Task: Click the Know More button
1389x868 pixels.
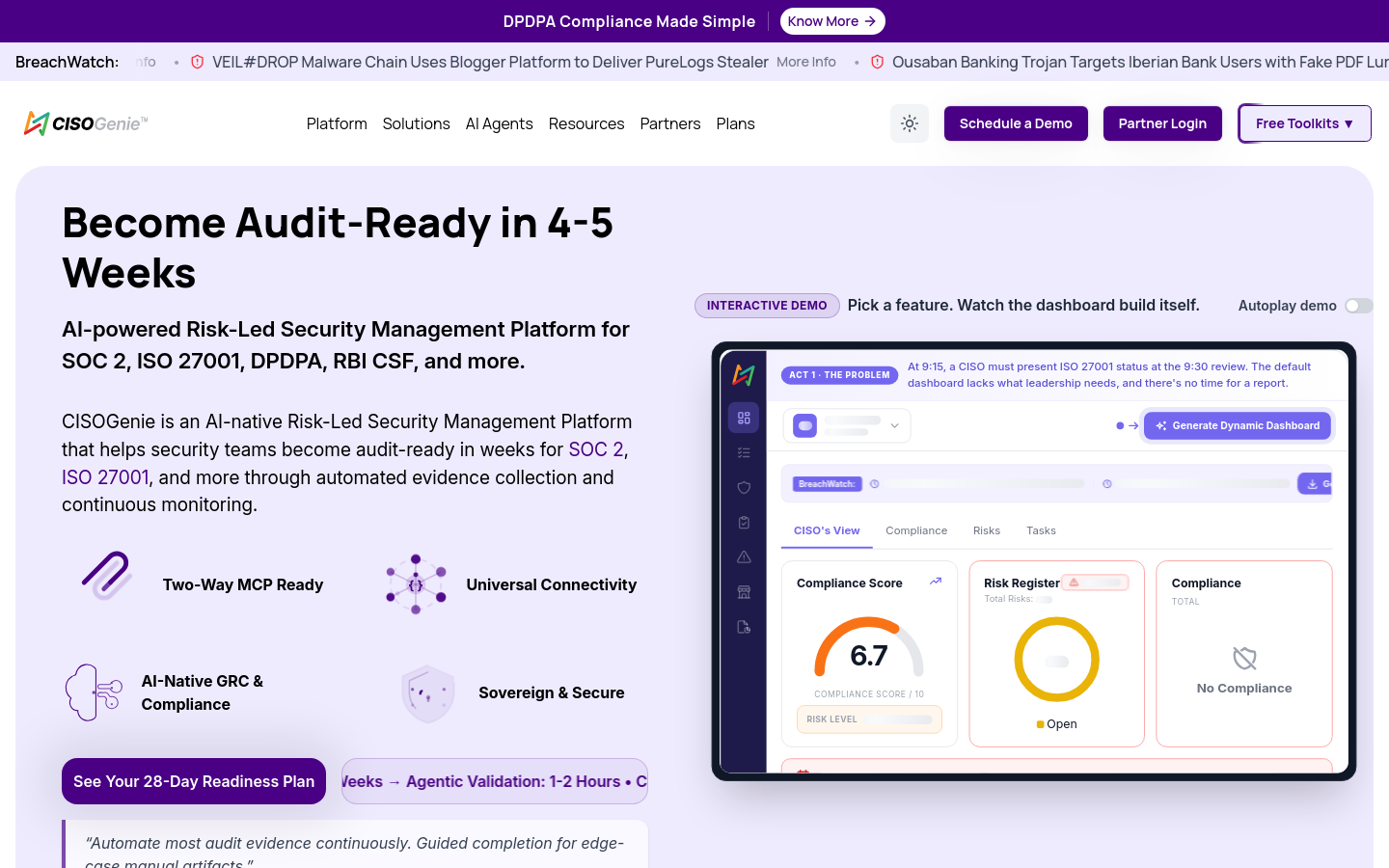Action: point(832,21)
